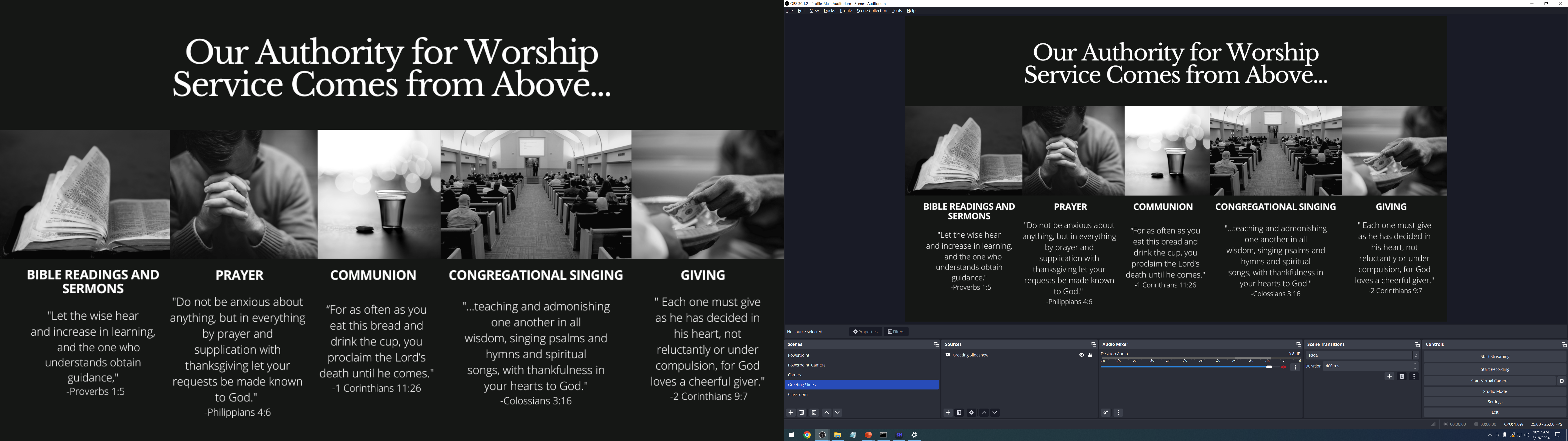The width and height of the screenshot is (1568, 441).
Task: Open source properties gear in the Sources panel
Action: (x=971, y=412)
